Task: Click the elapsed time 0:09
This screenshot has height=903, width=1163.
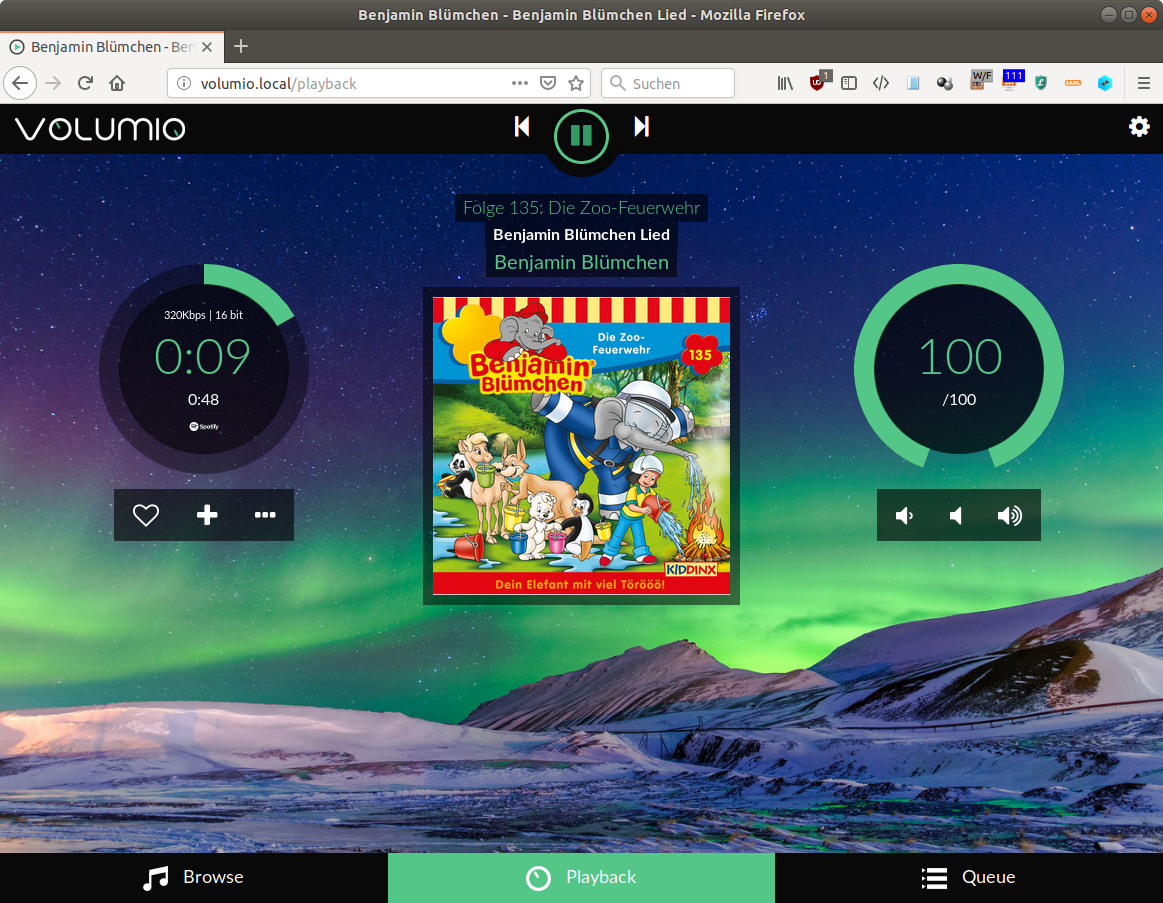Action: (202, 357)
